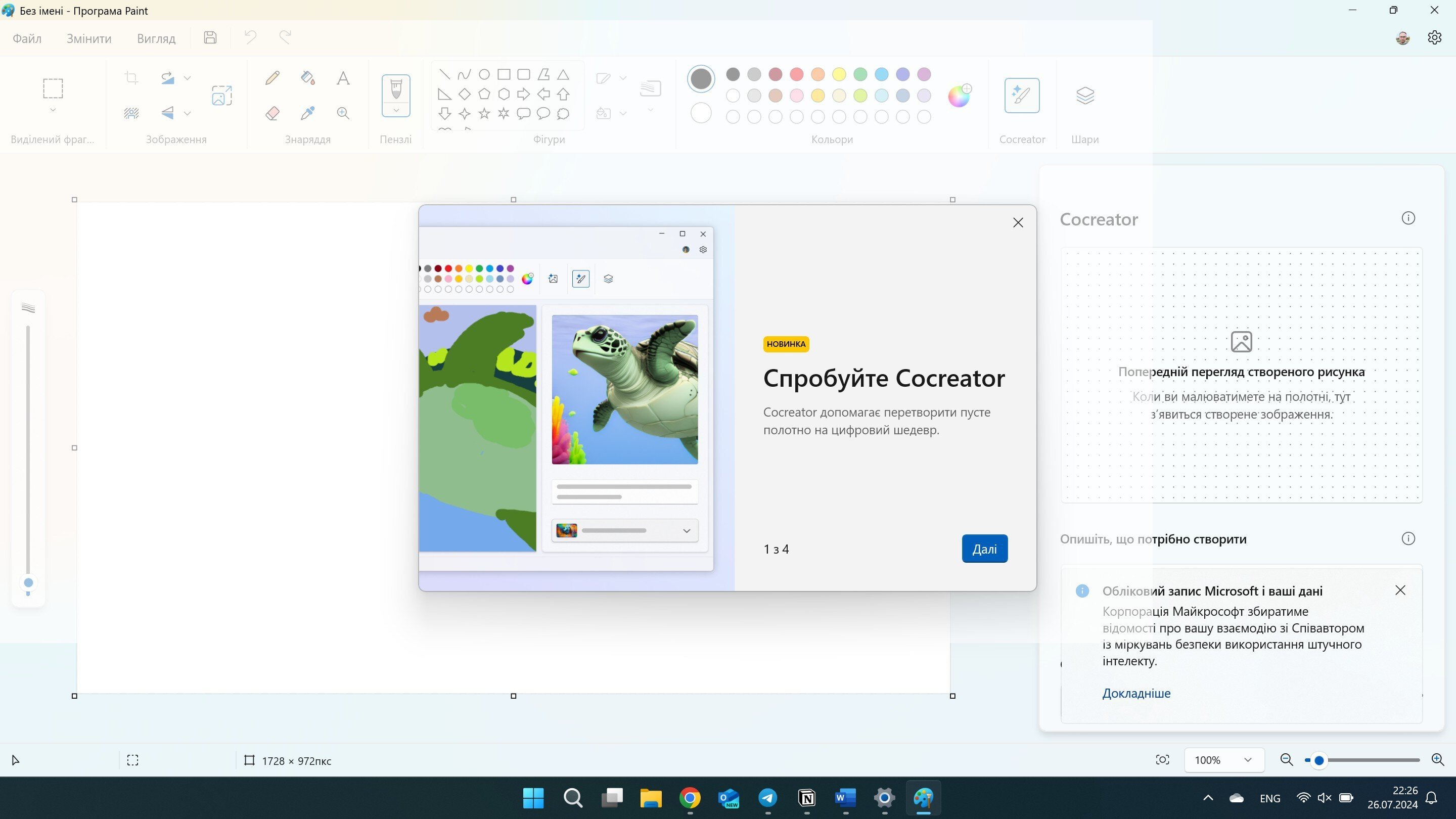
Task: Select the rectangular selection tool
Action: coord(53,88)
